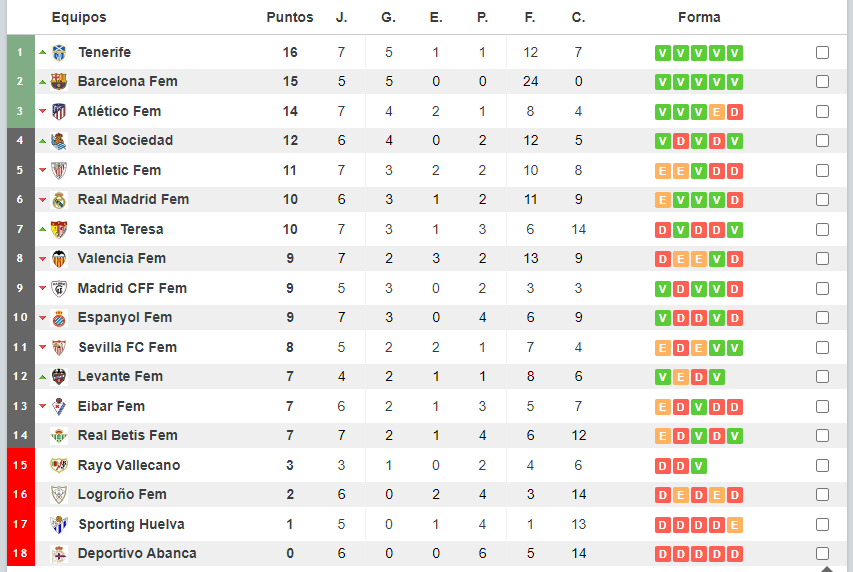Screen dimensions: 853x572
Task: Click Logroño Fem's first red D form badge
Action: pos(663,495)
